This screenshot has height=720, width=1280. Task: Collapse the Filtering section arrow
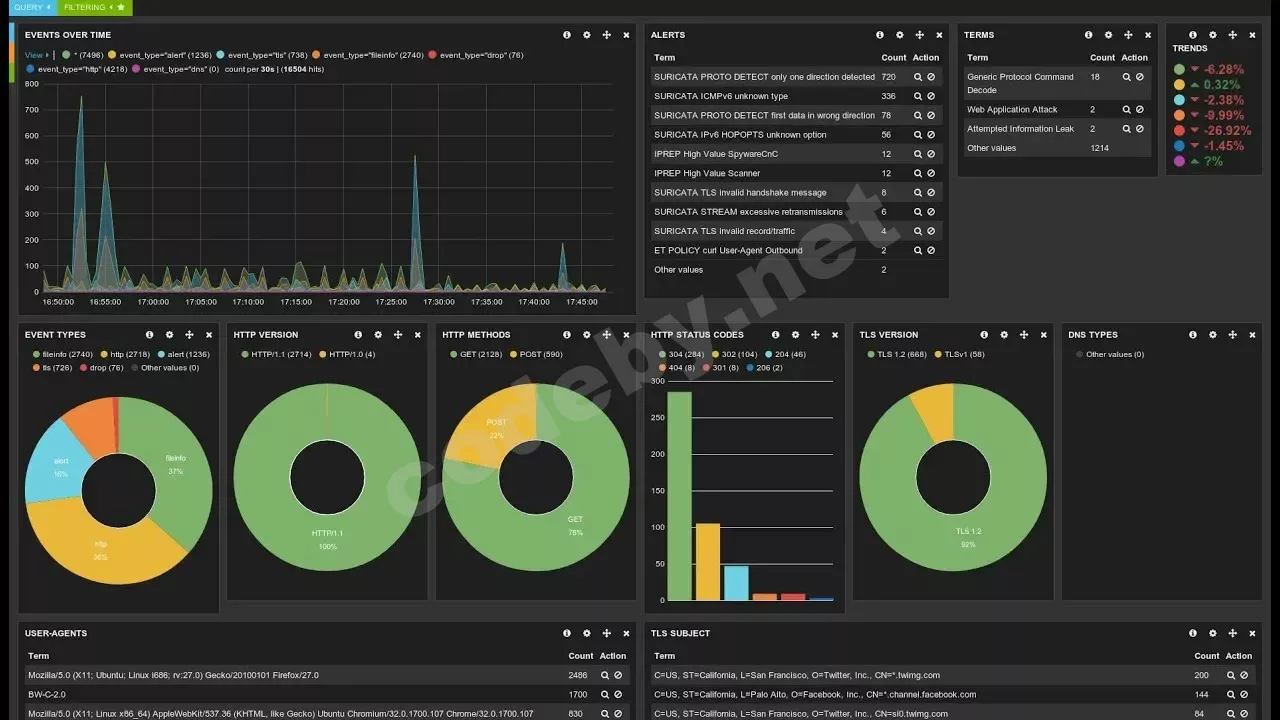pos(110,7)
